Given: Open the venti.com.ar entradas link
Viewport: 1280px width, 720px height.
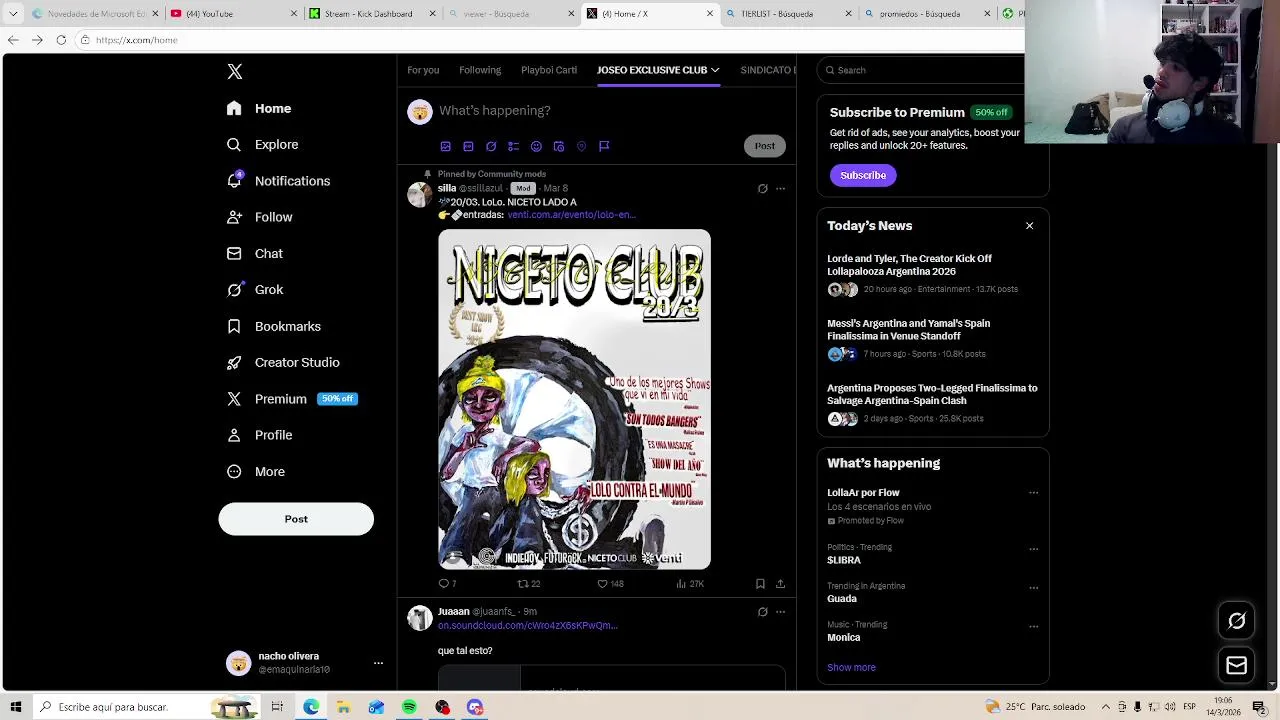Looking at the screenshot, I should pyautogui.click(x=571, y=215).
